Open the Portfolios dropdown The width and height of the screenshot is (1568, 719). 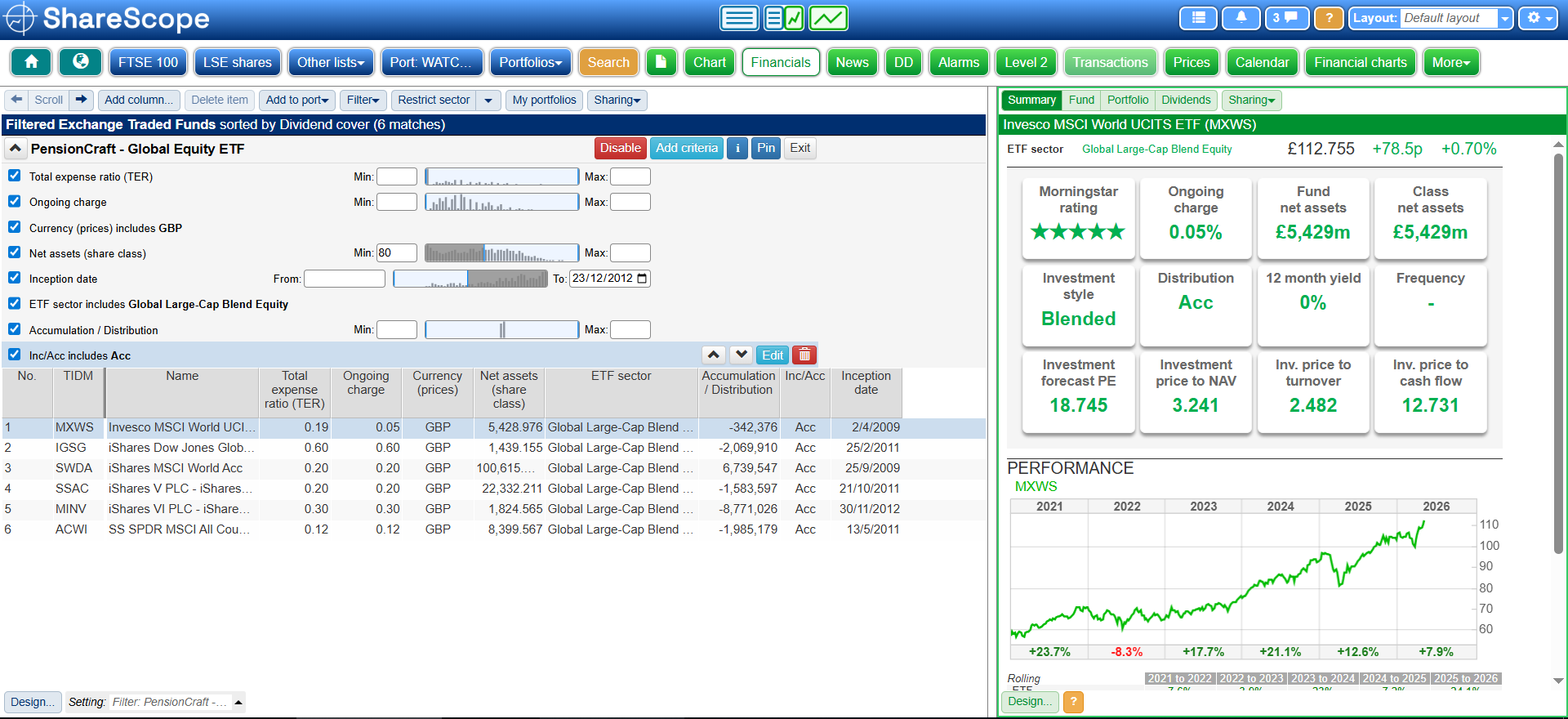531,62
